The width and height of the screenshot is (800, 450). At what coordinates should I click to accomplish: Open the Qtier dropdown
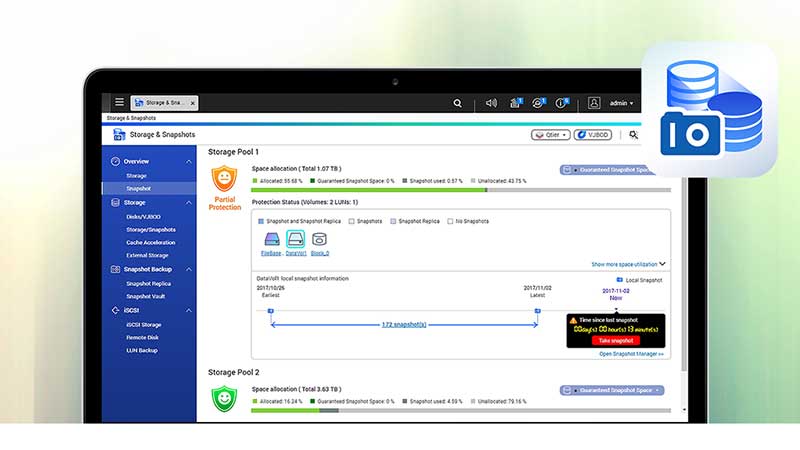tap(551, 135)
